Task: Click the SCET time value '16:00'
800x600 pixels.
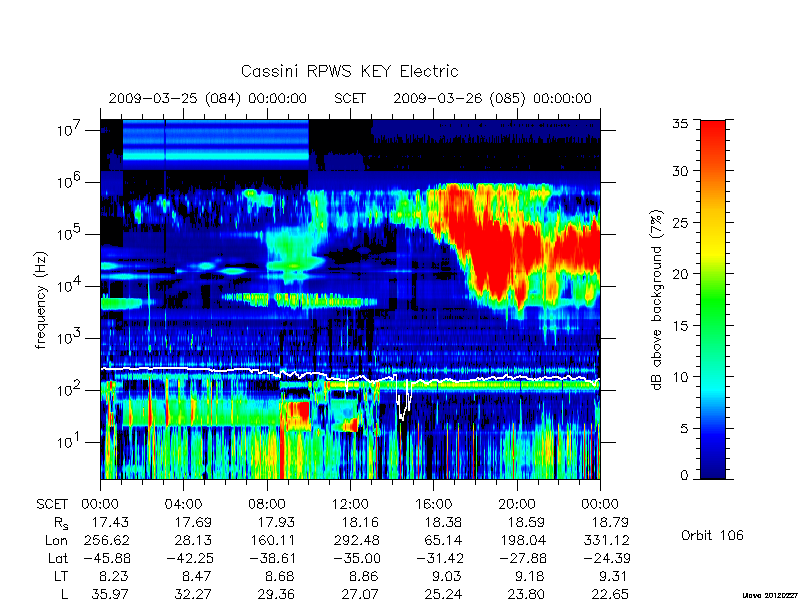Action: (433, 504)
